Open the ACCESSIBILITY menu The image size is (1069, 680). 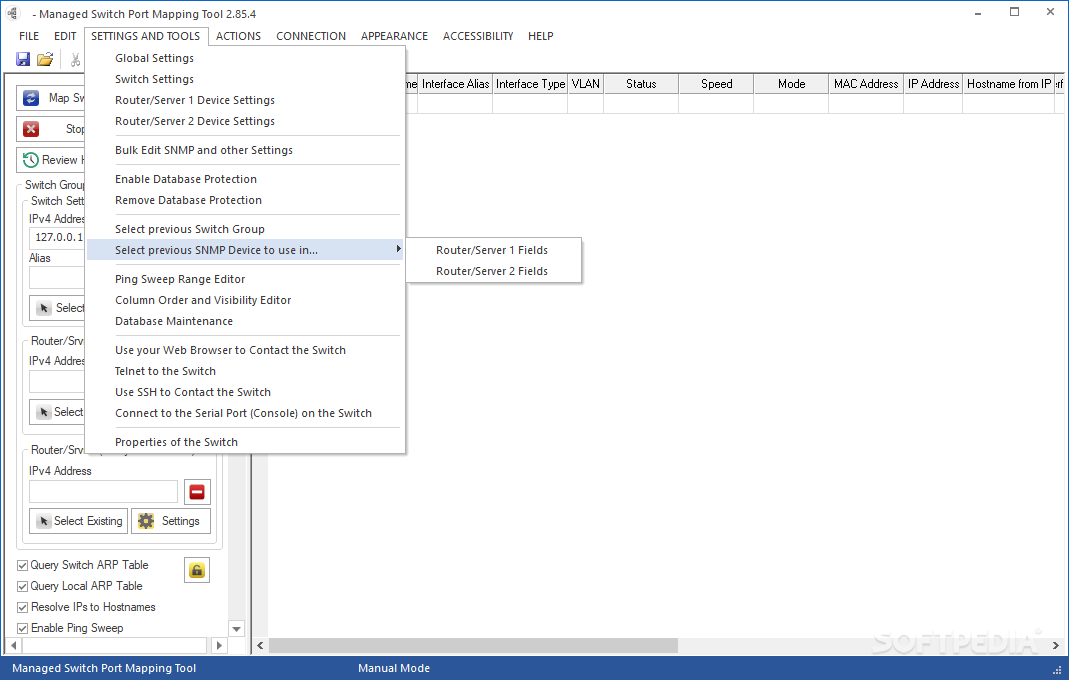coord(478,36)
